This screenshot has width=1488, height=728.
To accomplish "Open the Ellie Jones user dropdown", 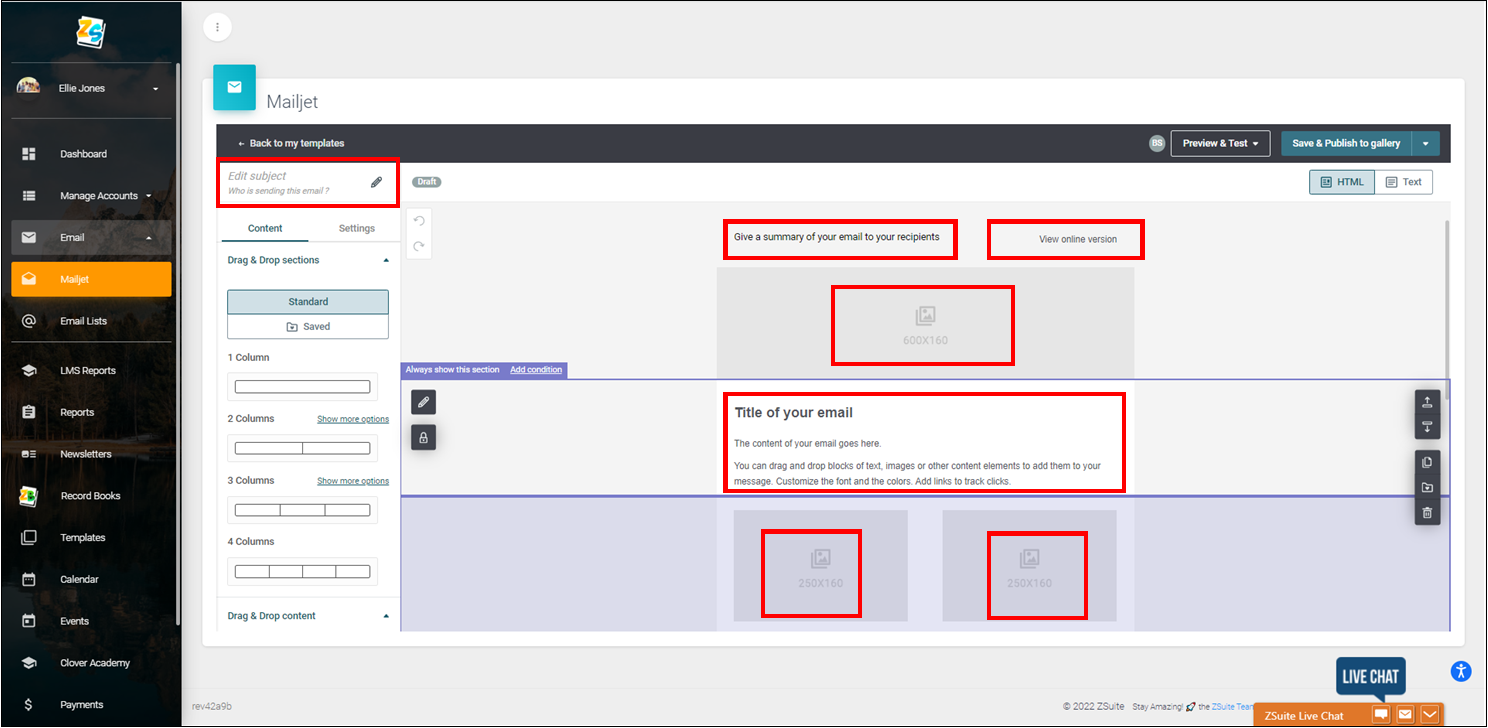I will [x=92, y=88].
